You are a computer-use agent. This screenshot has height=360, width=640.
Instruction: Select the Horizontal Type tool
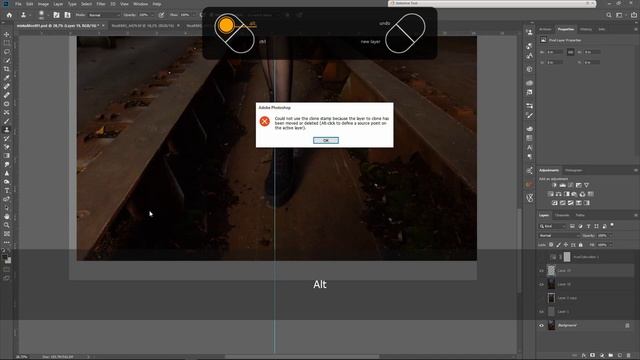(x=7, y=190)
